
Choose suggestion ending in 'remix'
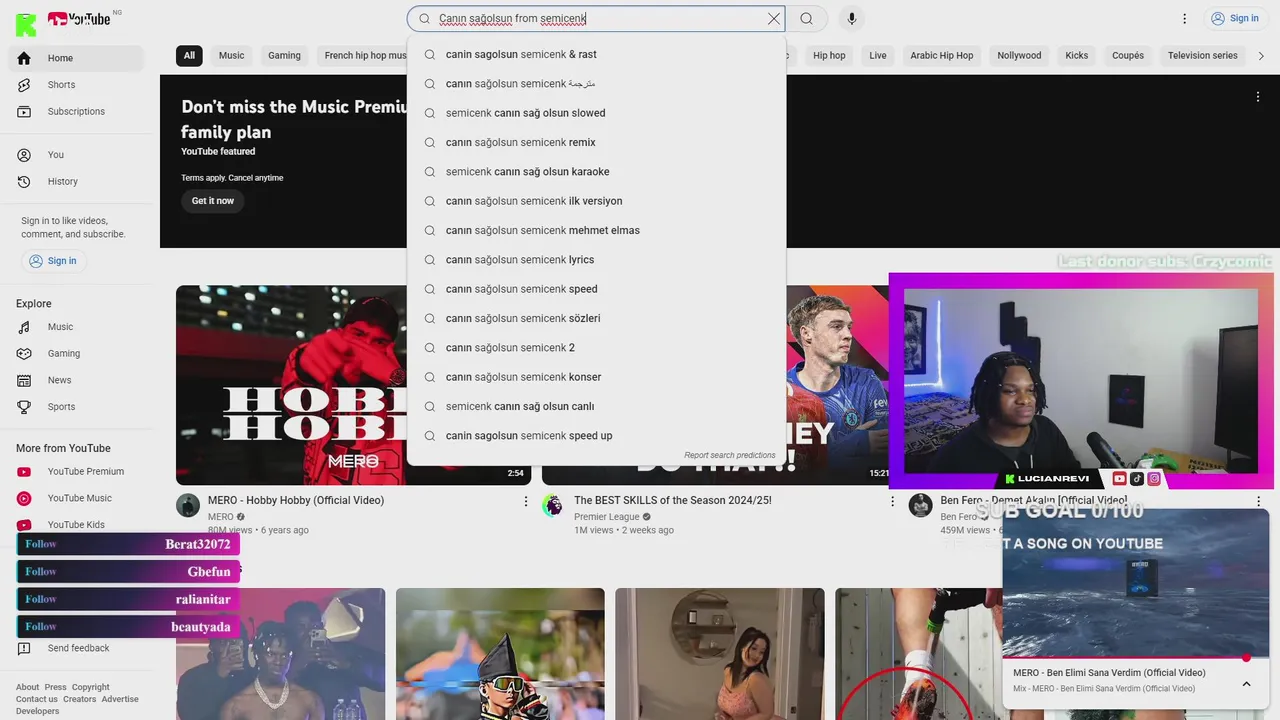596,142
